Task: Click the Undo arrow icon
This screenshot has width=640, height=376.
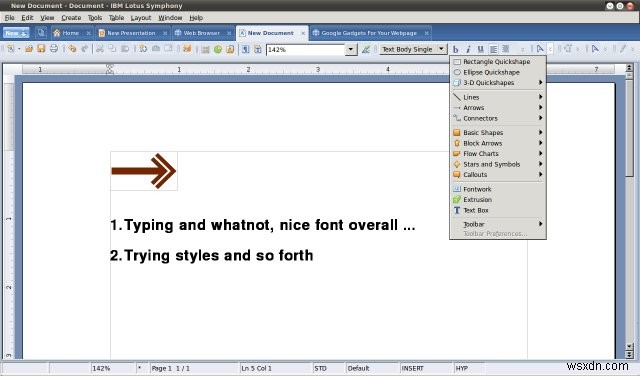Action: (x=72, y=49)
